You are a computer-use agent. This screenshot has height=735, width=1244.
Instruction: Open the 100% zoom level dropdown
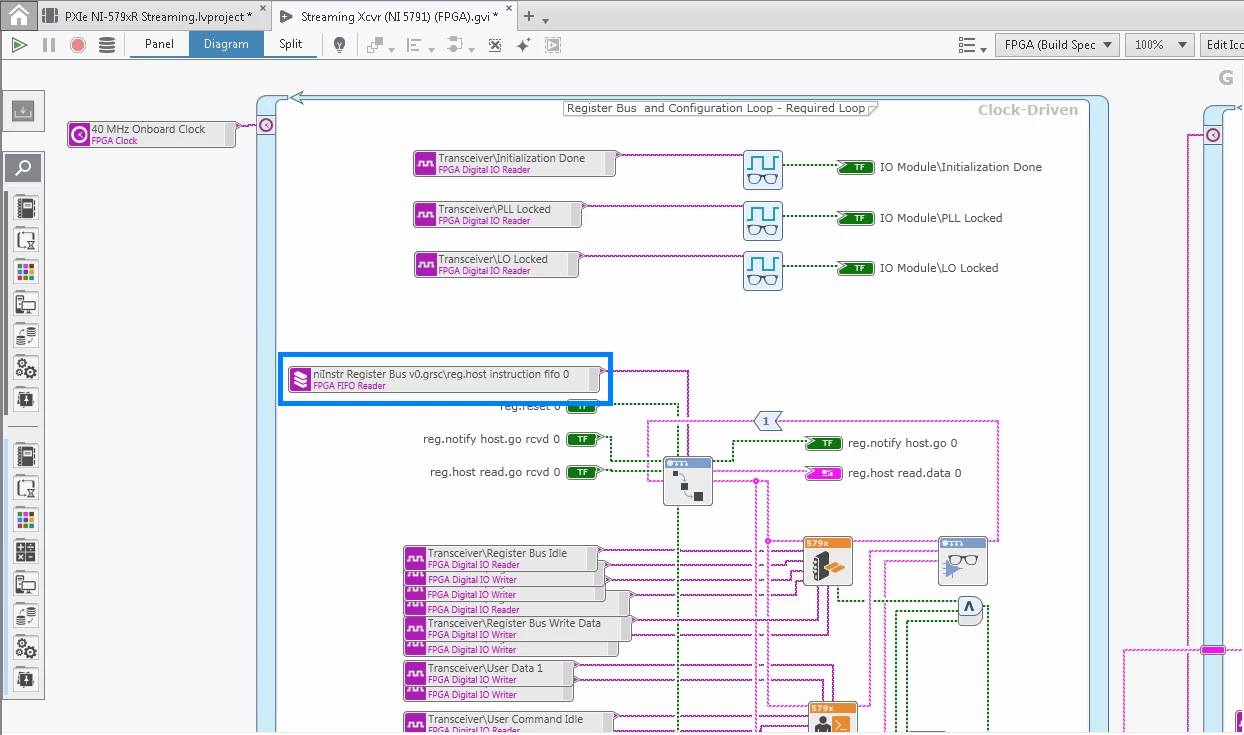pos(1158,44)
